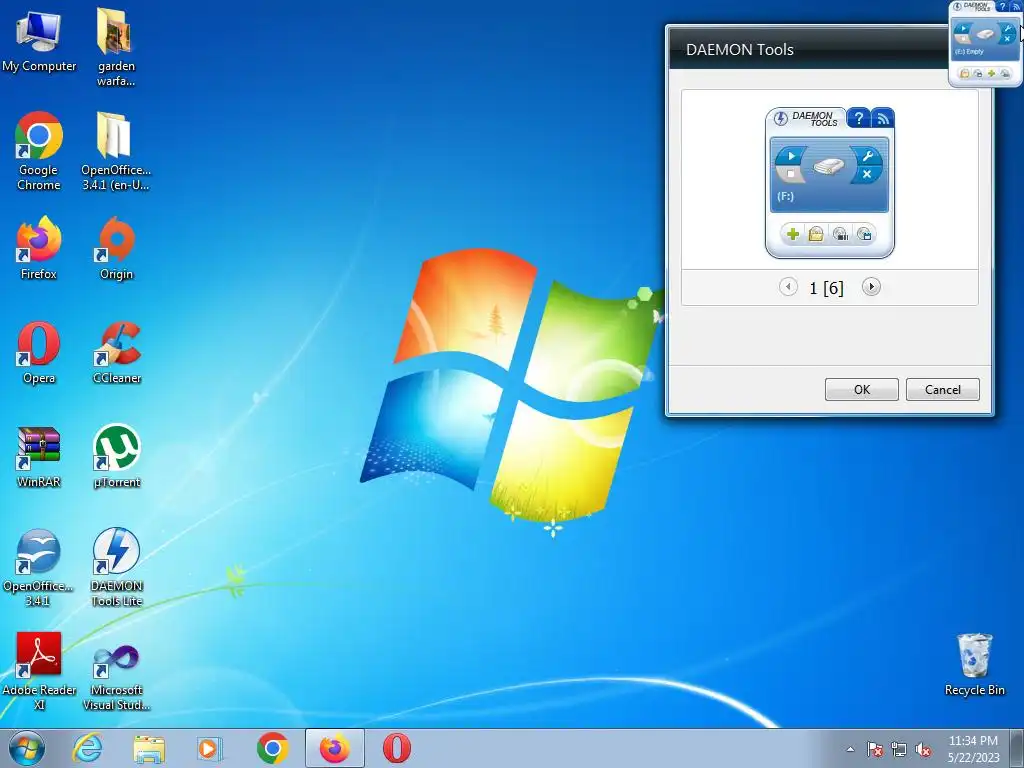Screen dimensions: 1024x768
Task: Select the OpenOffice 3.4.1 seagull shortcut
Action: [x=39, y=567]
